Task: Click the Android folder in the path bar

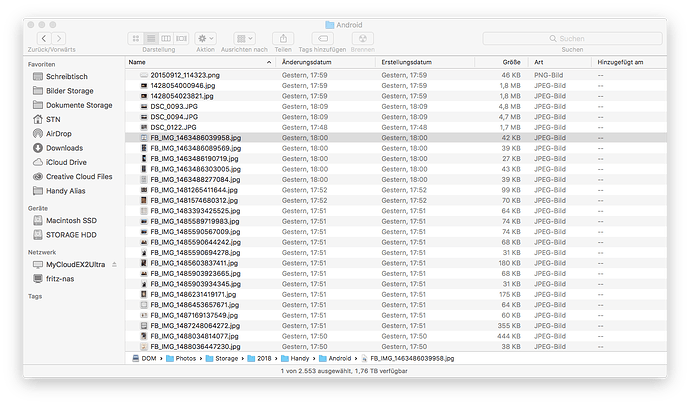Action: click(x=335, y=359)
